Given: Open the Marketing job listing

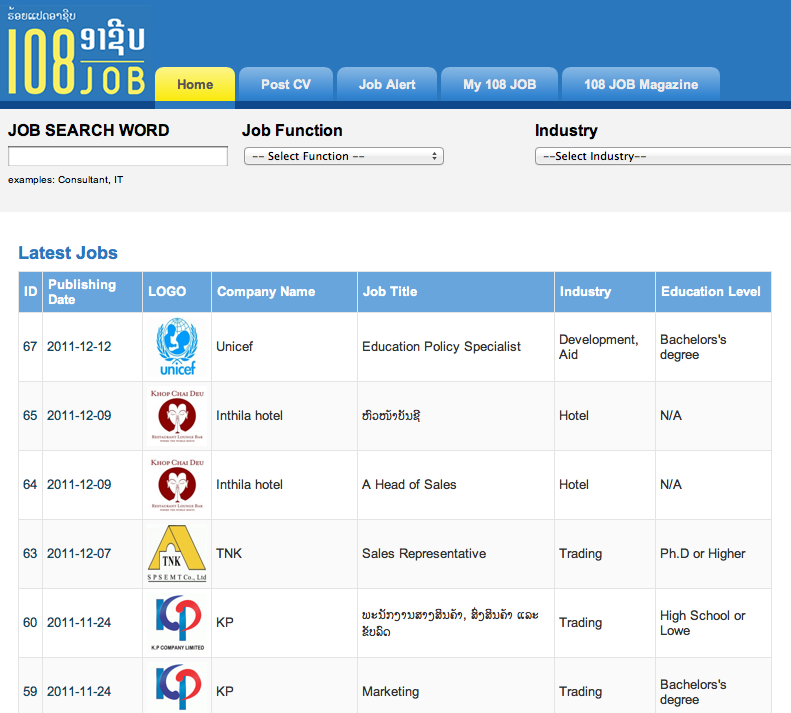Looking at the screenshot, I should click(x=390, y=691).
